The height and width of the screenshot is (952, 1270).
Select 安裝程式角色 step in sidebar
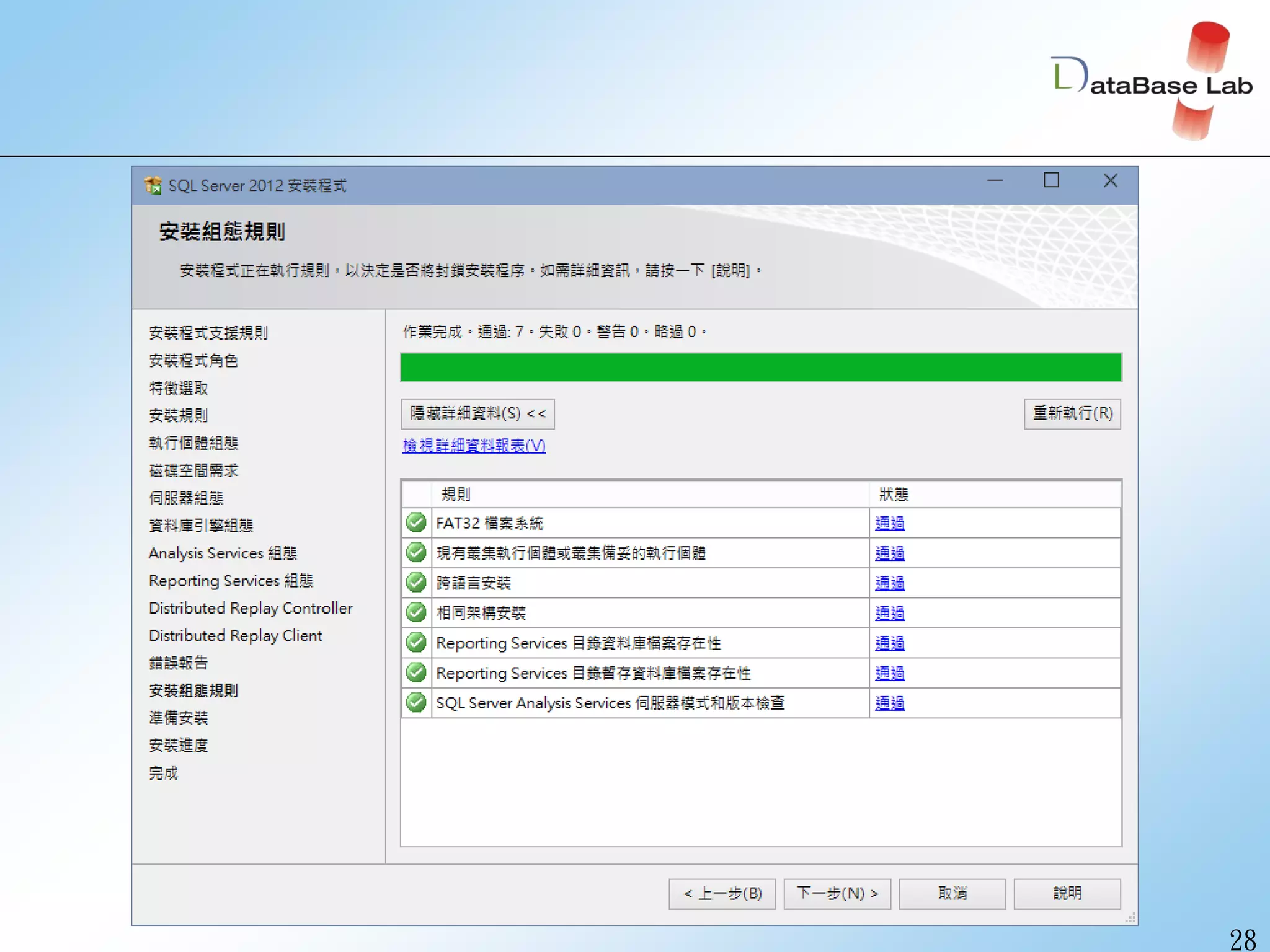click(x=193, y=360)
